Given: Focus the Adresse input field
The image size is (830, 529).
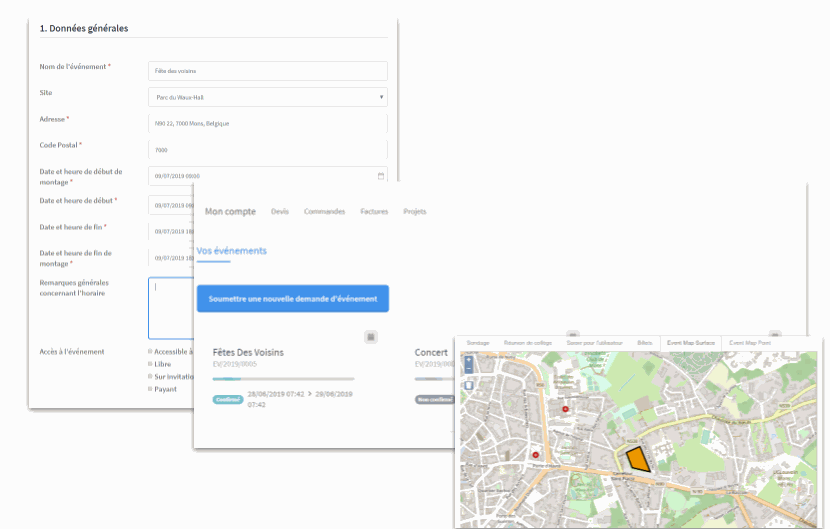Looking at the screenshot, I should pyautogui.click(x=268, y=123).
